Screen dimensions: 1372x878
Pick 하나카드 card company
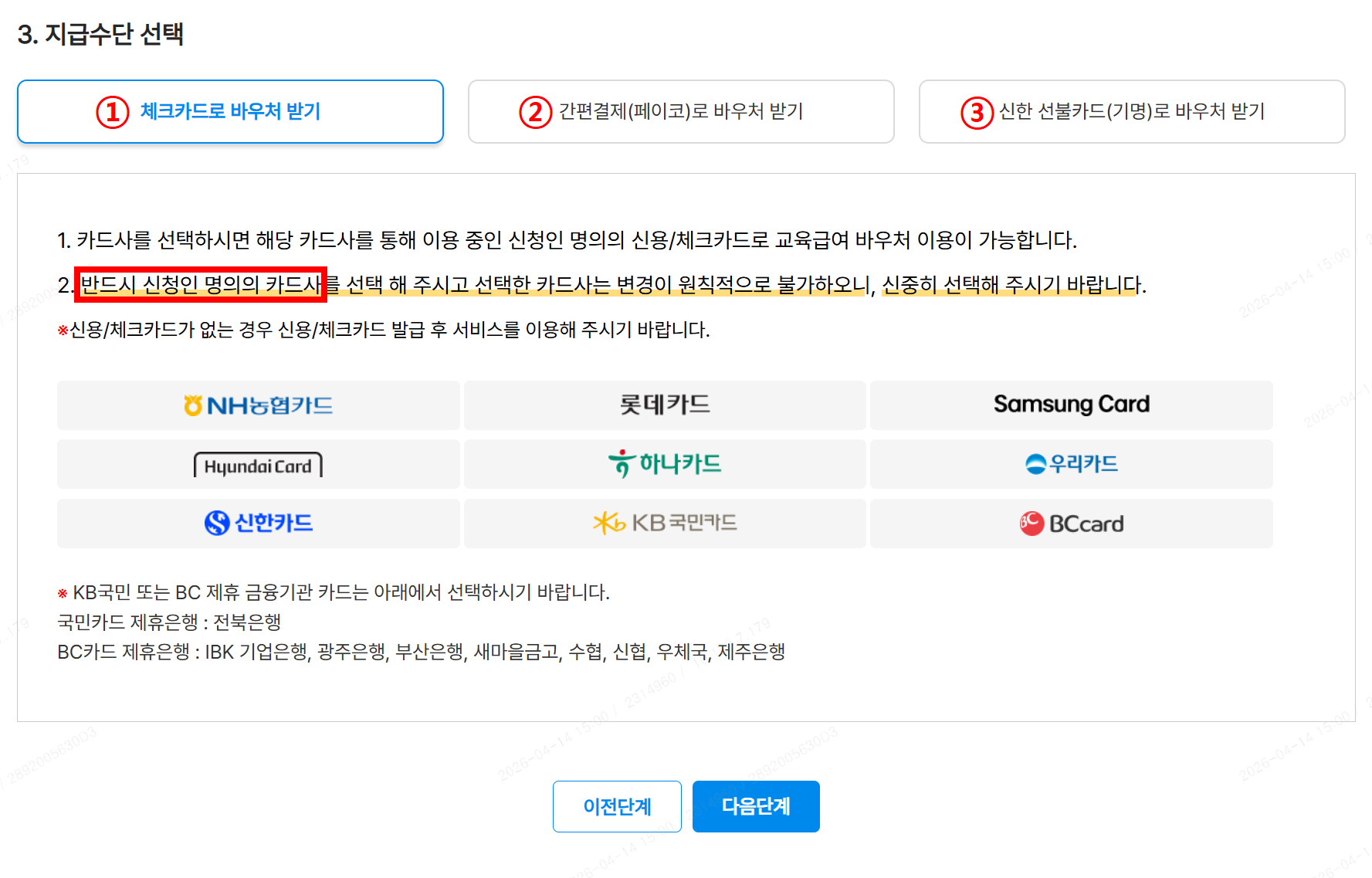[x=665, y=464]
